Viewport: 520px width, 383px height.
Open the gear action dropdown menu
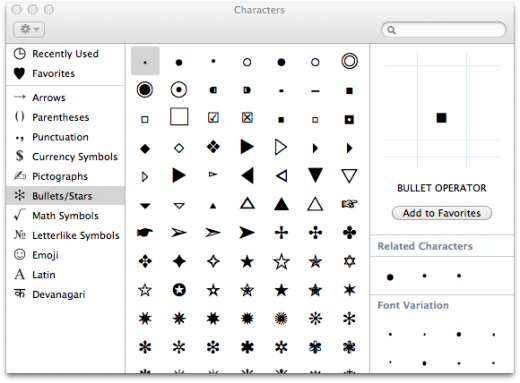click(29, 29)
